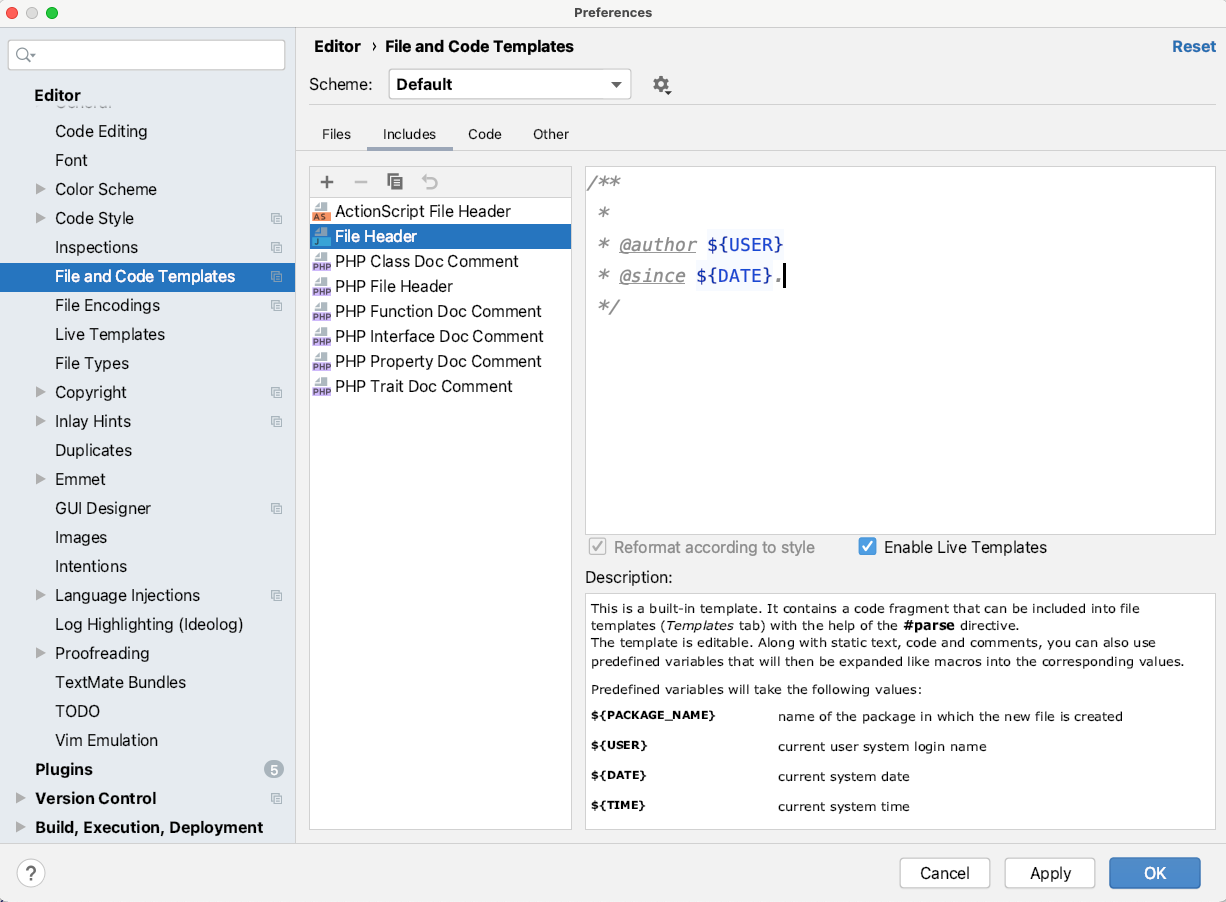1226x902 pixels.
Task: Click the project-level icon beside Inspections
Action: 277,247
